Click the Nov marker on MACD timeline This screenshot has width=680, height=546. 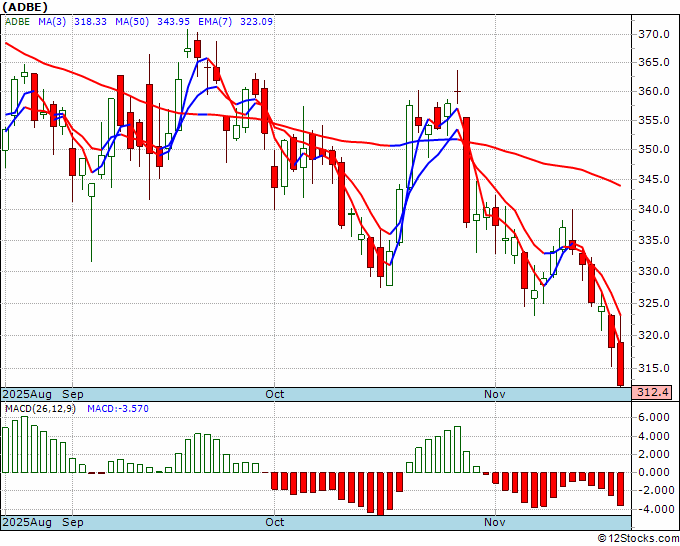coord(495,522)
